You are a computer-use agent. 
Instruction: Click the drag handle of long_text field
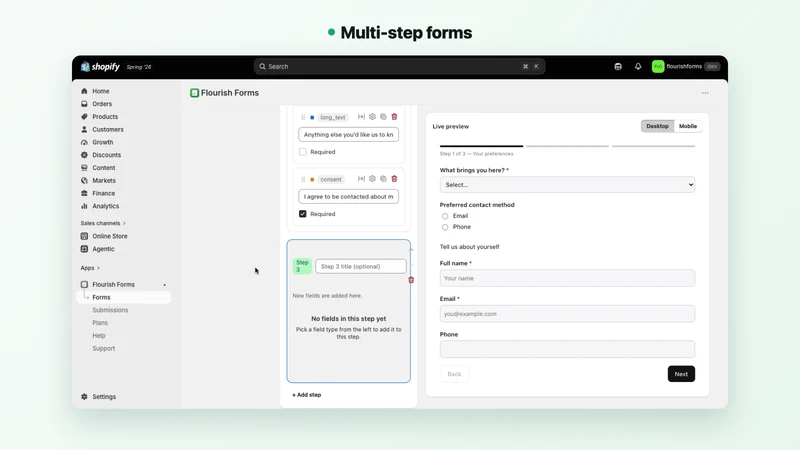(x=303, y=117)
